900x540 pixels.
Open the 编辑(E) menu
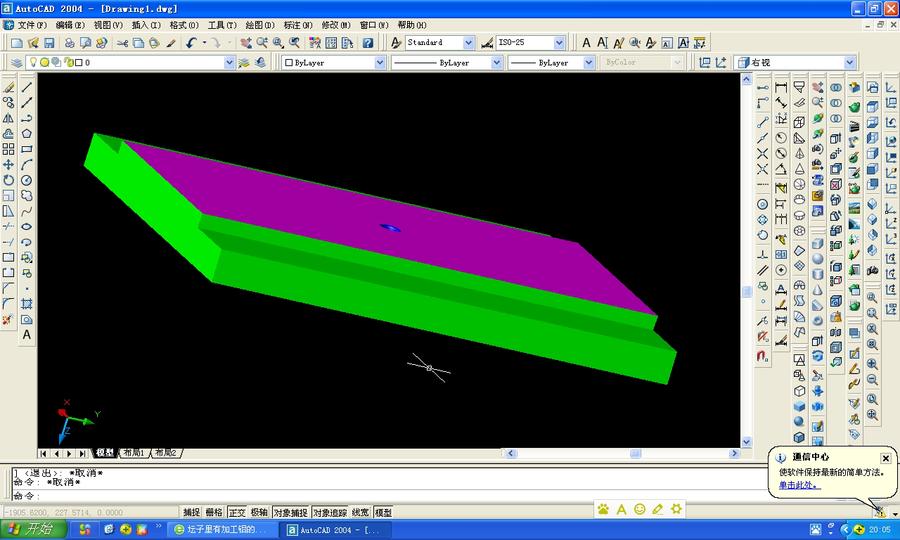[x=70, y=25]
